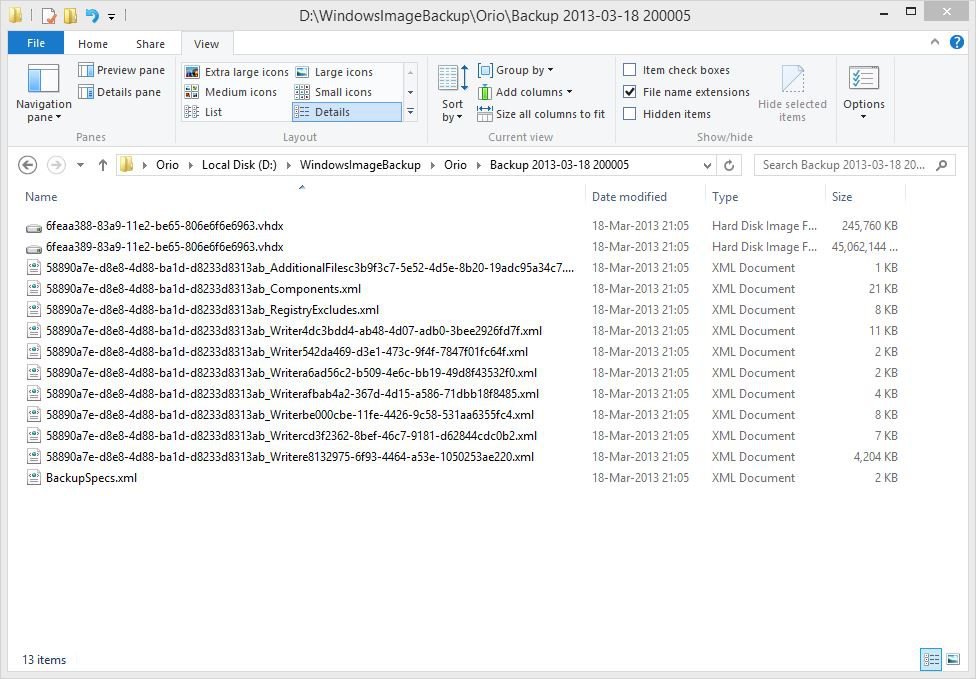
Task: Select the AdditionalFiles xml file
Action: 309,268
